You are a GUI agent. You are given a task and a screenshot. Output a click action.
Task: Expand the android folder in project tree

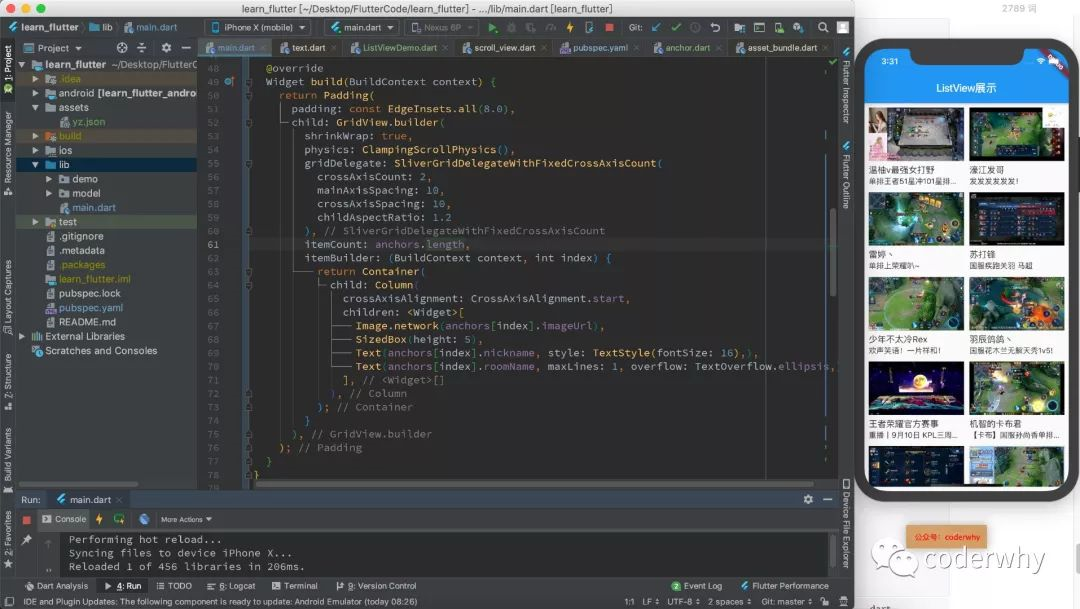pos(37,93)
